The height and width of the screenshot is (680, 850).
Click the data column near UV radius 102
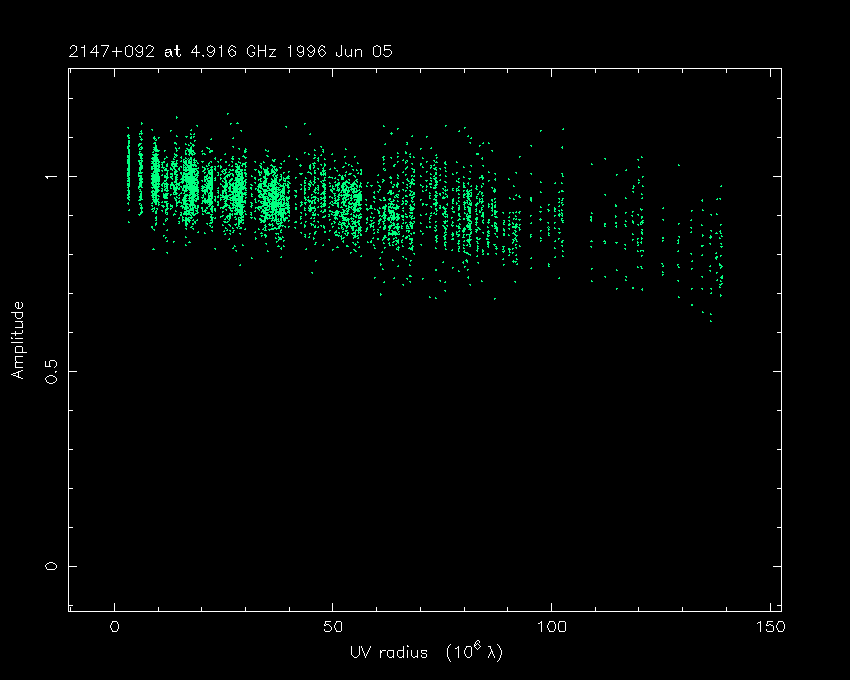(561, 200)
